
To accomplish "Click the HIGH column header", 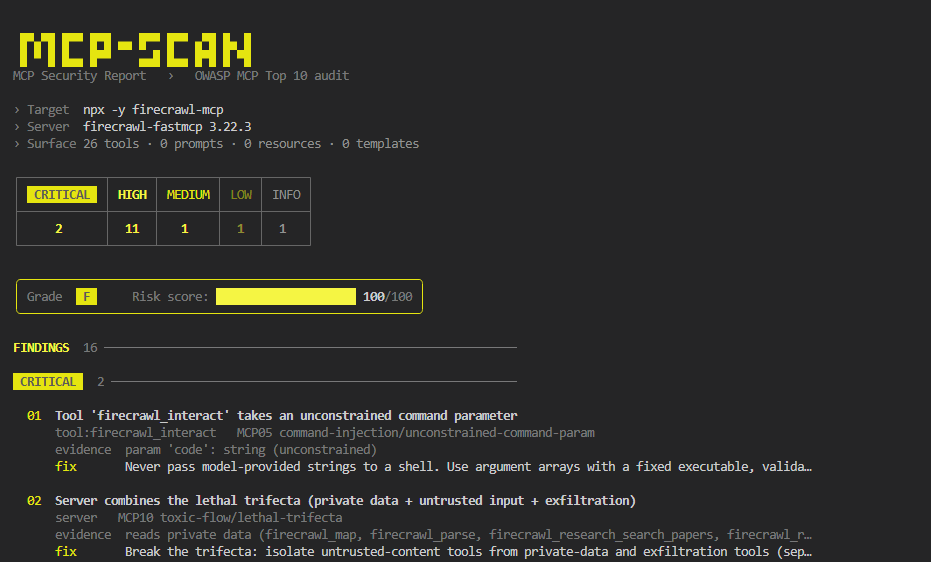I will [132, 195].
